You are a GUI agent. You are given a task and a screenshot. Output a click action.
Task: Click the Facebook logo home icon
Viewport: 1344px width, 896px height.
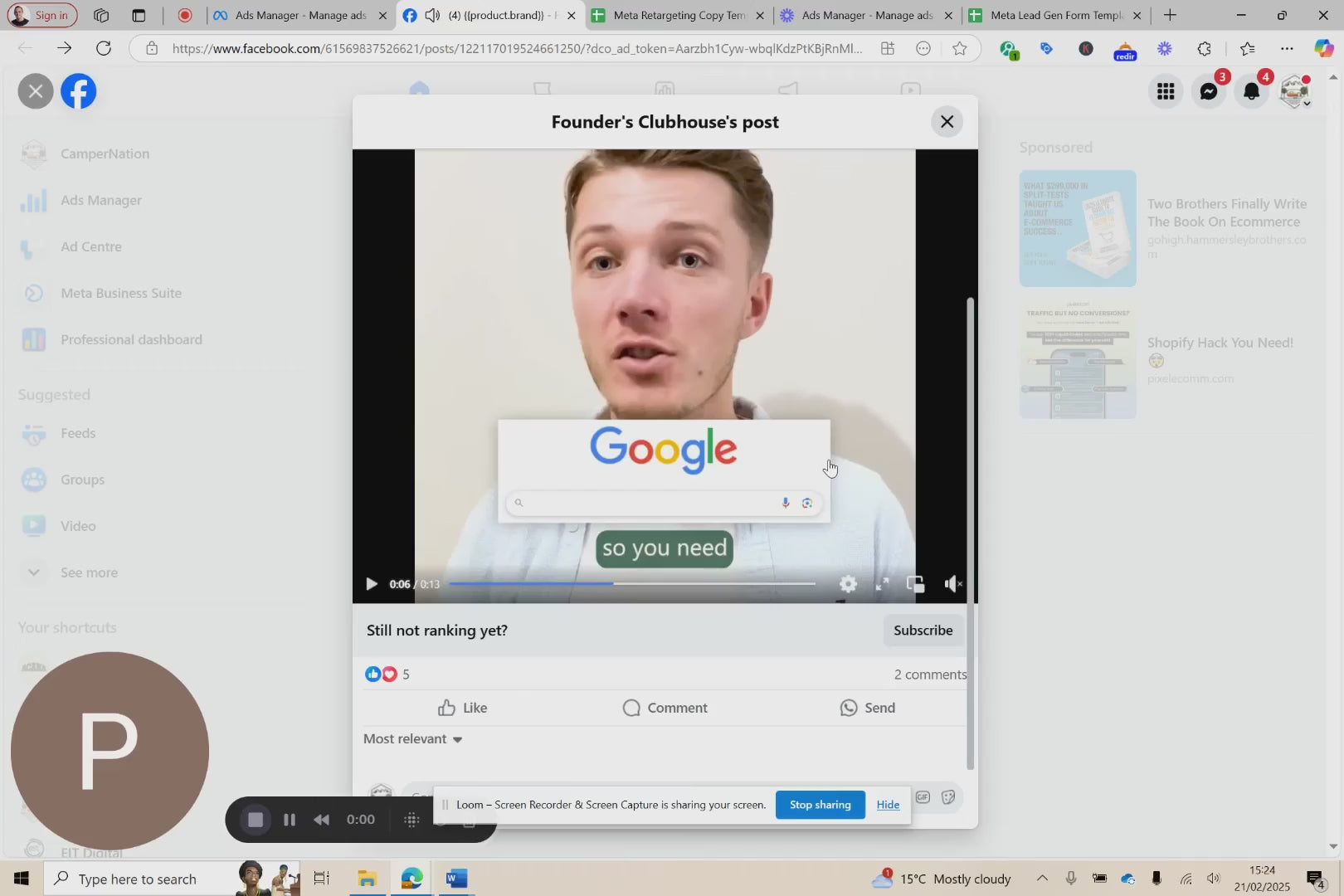(79, 91)
